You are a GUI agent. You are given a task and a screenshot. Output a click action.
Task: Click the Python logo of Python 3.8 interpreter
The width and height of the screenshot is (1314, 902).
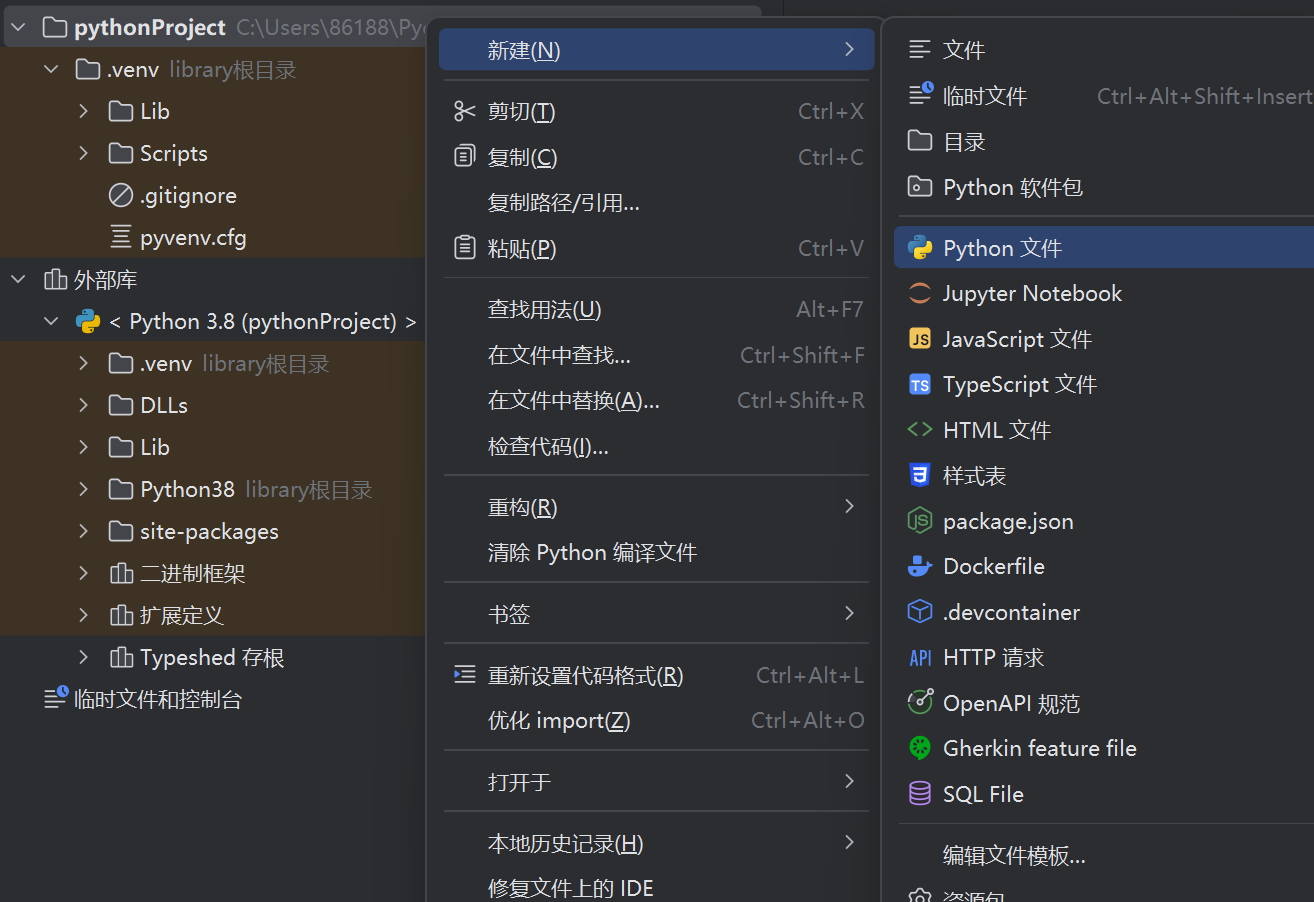tap(88, 322)
